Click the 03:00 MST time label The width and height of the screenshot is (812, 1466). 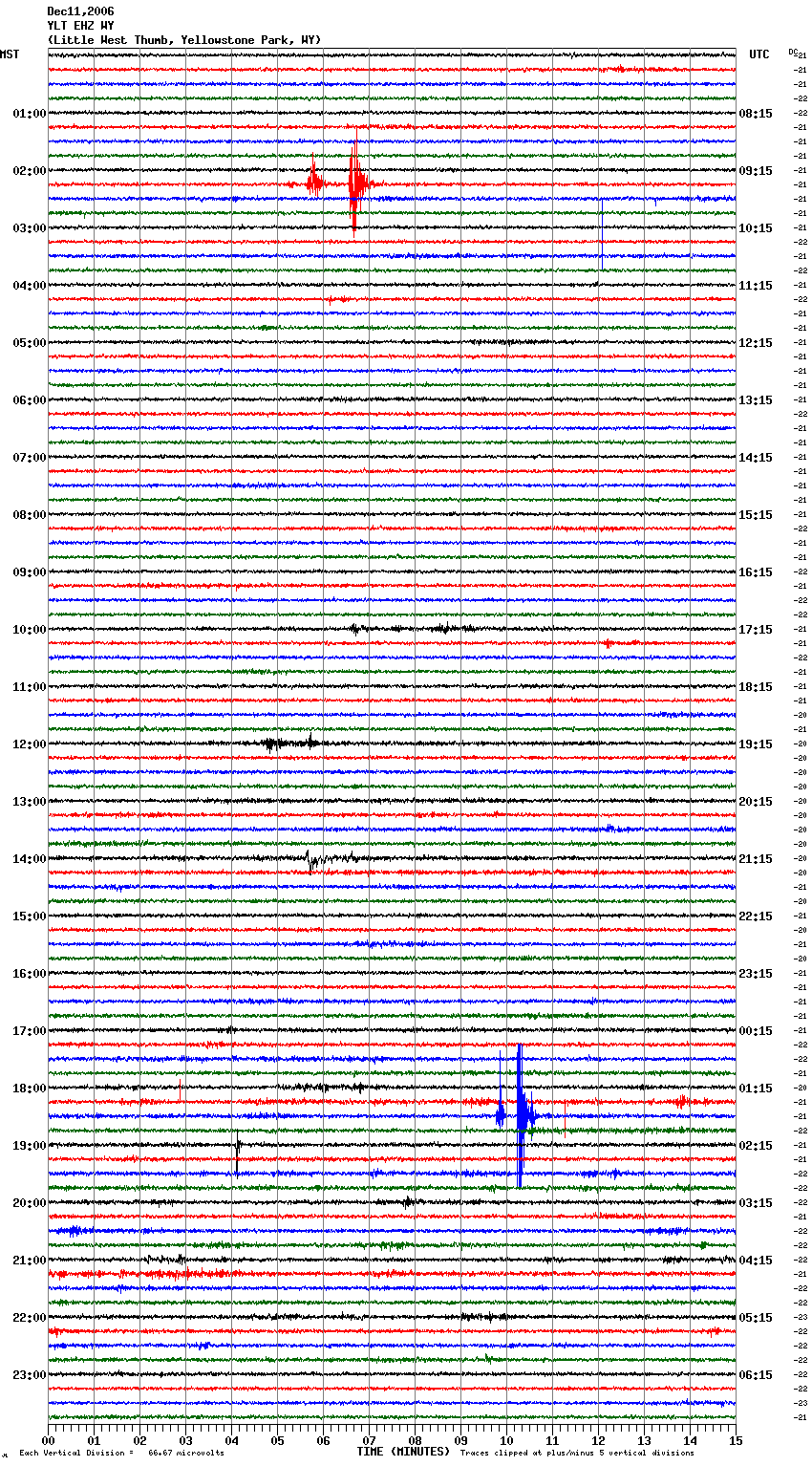click(x=30, y=228)
